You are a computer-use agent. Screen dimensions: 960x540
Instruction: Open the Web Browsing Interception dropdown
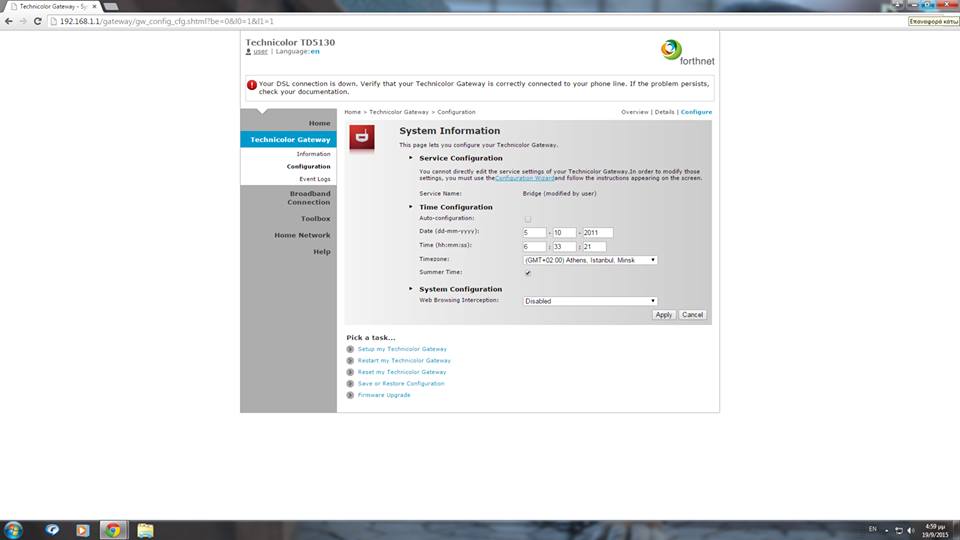pyautogui.click(x=590, y=301)
